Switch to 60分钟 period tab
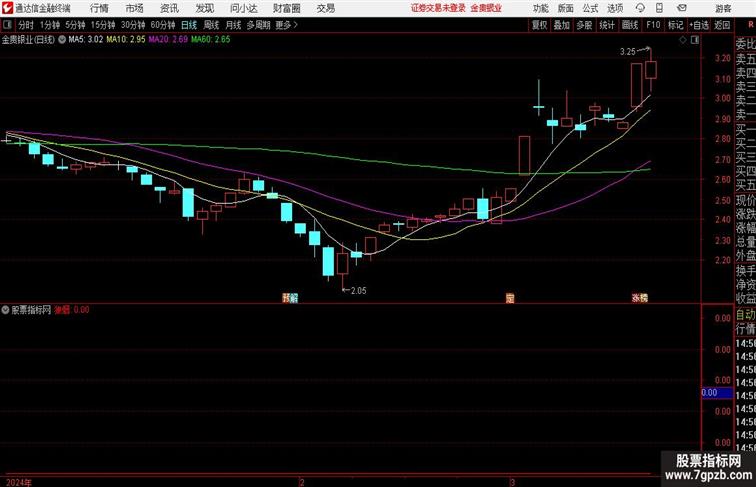The height and width of the screenshot is (487, 756). tap(163, 25)
